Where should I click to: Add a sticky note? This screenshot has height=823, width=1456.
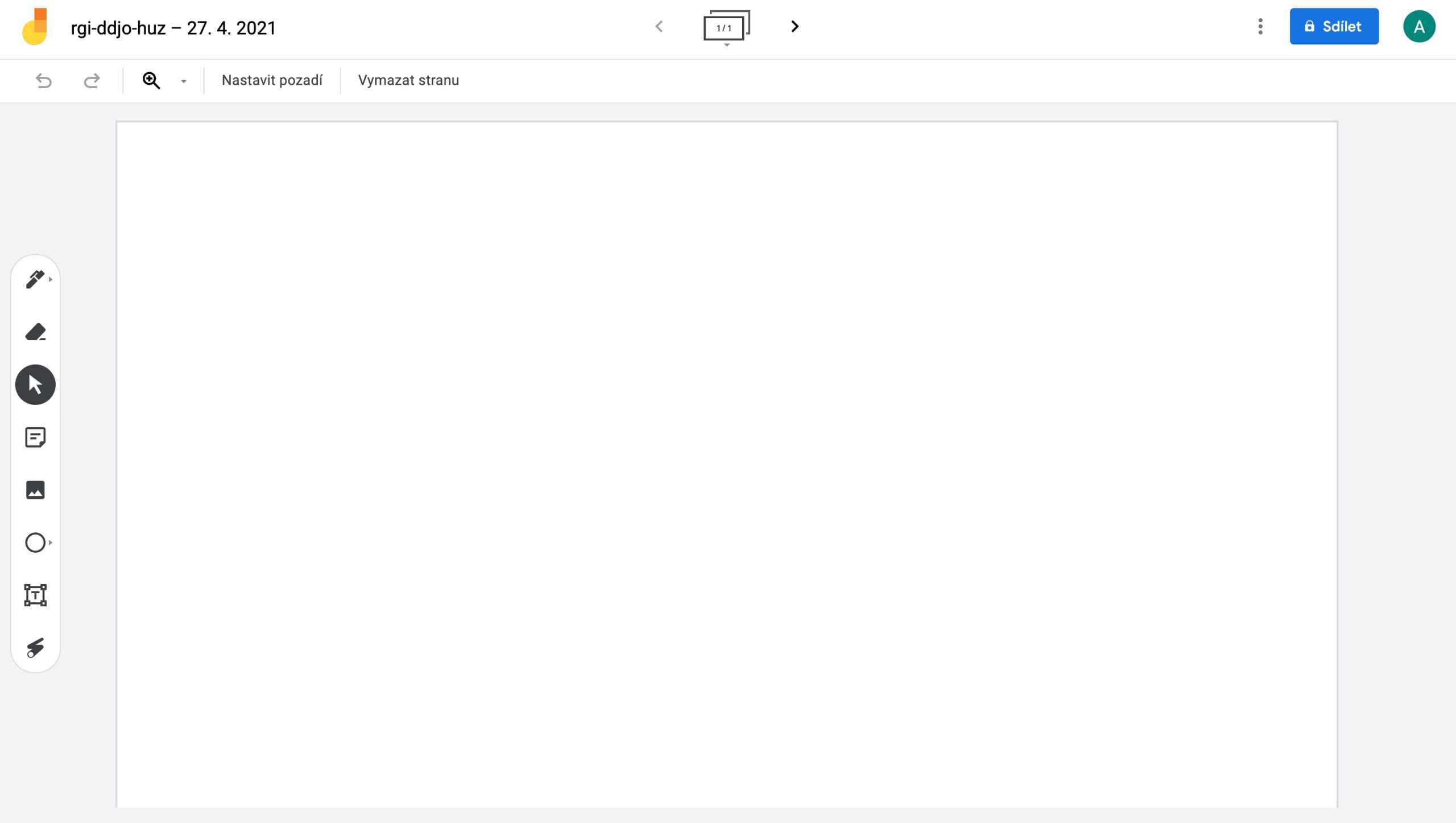(x=35, y=437)
